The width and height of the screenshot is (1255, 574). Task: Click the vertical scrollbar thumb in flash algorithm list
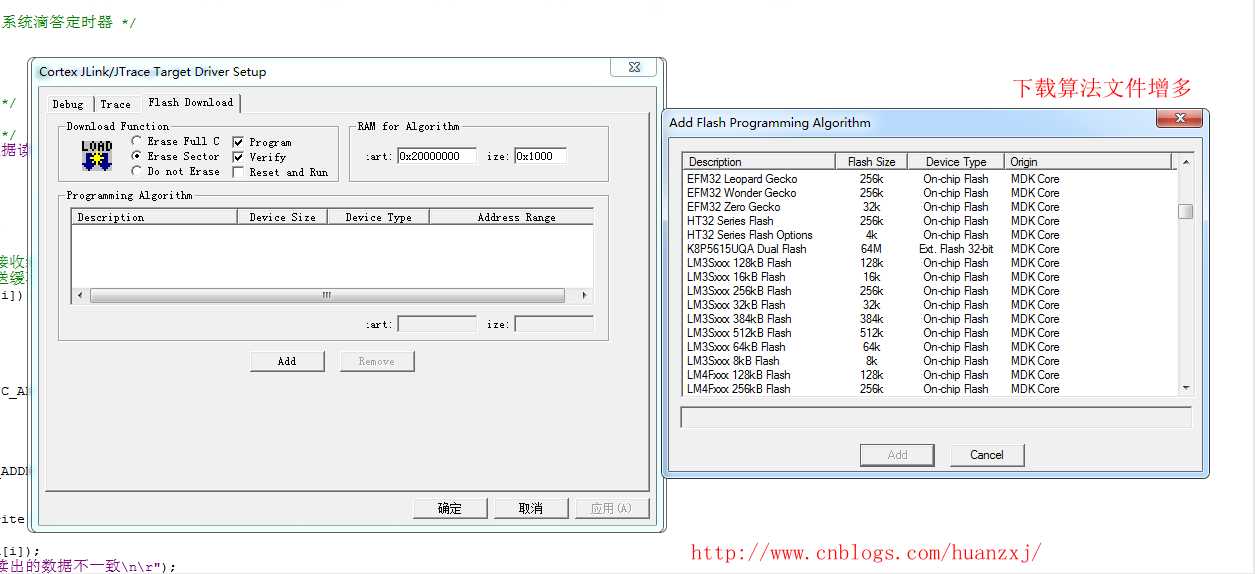[x=1186, y=211]
